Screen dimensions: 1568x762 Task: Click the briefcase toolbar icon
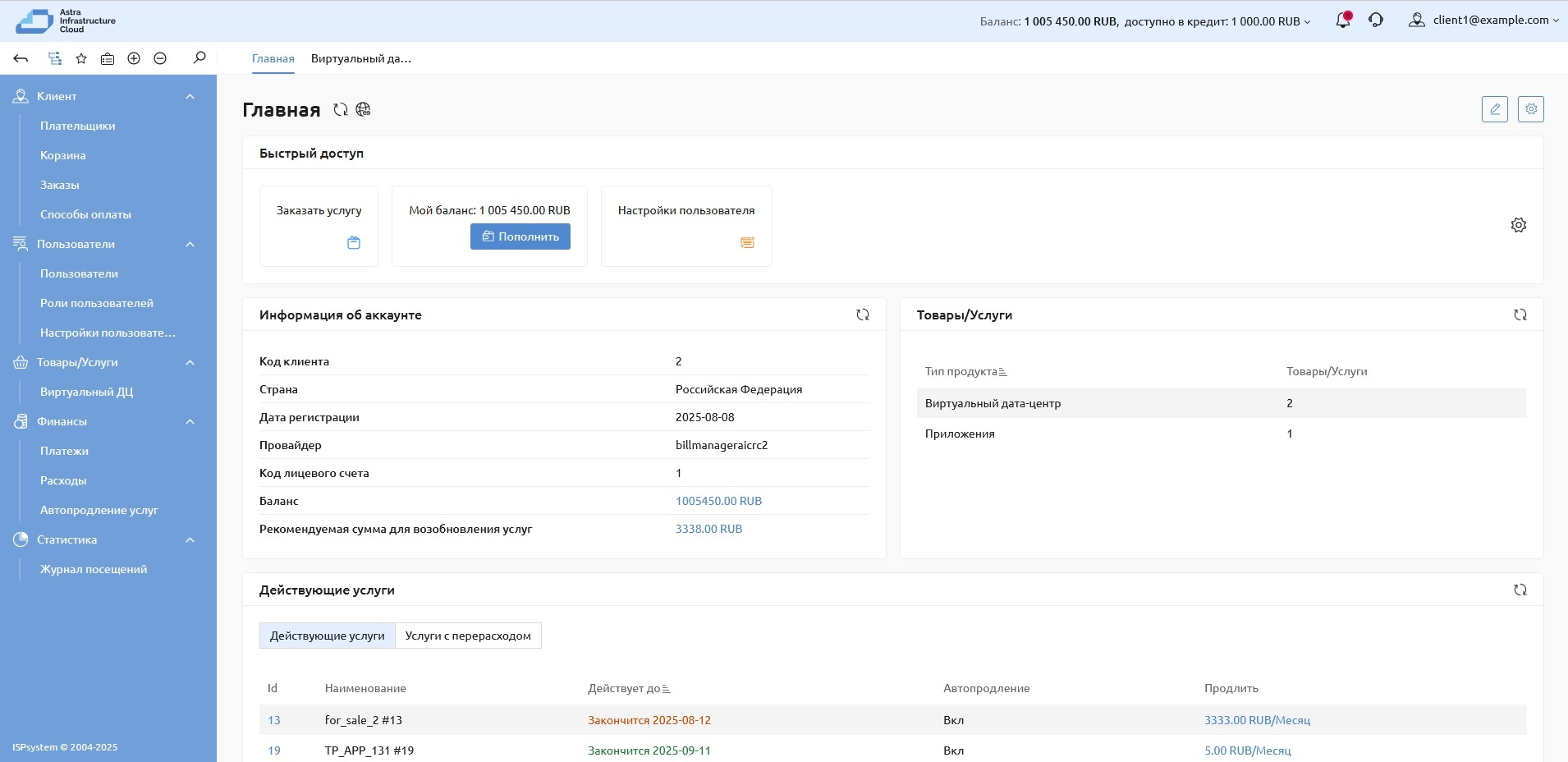tap(108, 58)
